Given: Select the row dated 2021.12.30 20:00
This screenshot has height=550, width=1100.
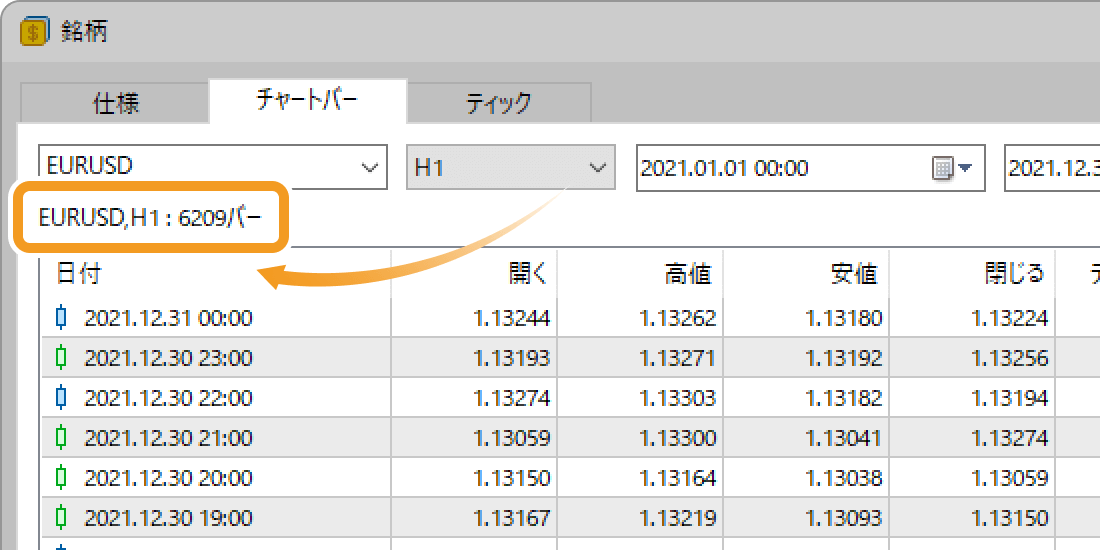Looking at the screenshot, I should pos(570,478).
